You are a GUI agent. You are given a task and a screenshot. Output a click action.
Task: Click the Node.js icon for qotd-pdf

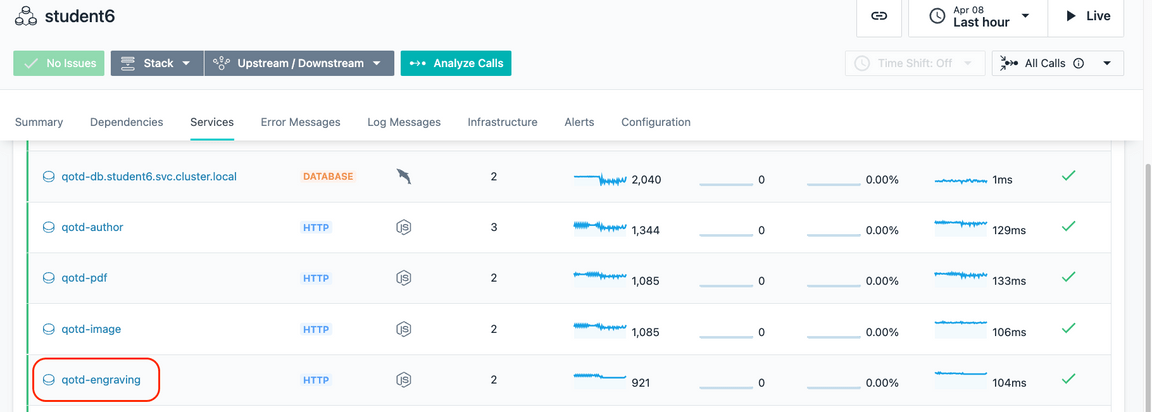coord(403,278)
